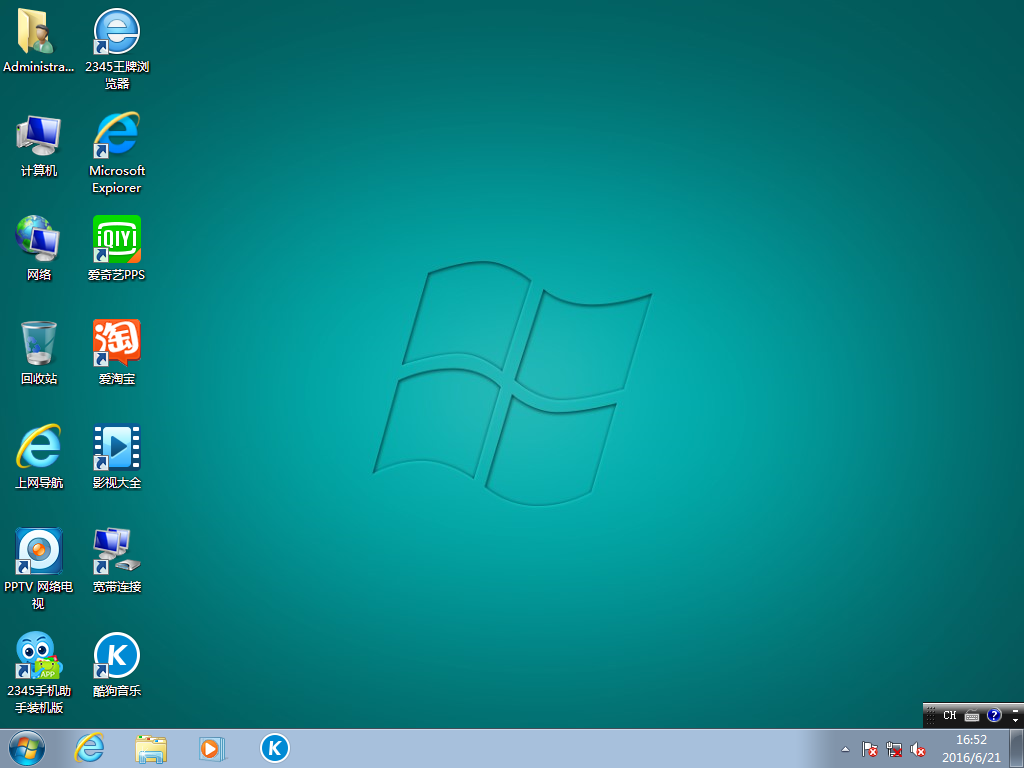Switch input language via CH button
Screen dimensions: 1024x768
(x=950, y=715)
